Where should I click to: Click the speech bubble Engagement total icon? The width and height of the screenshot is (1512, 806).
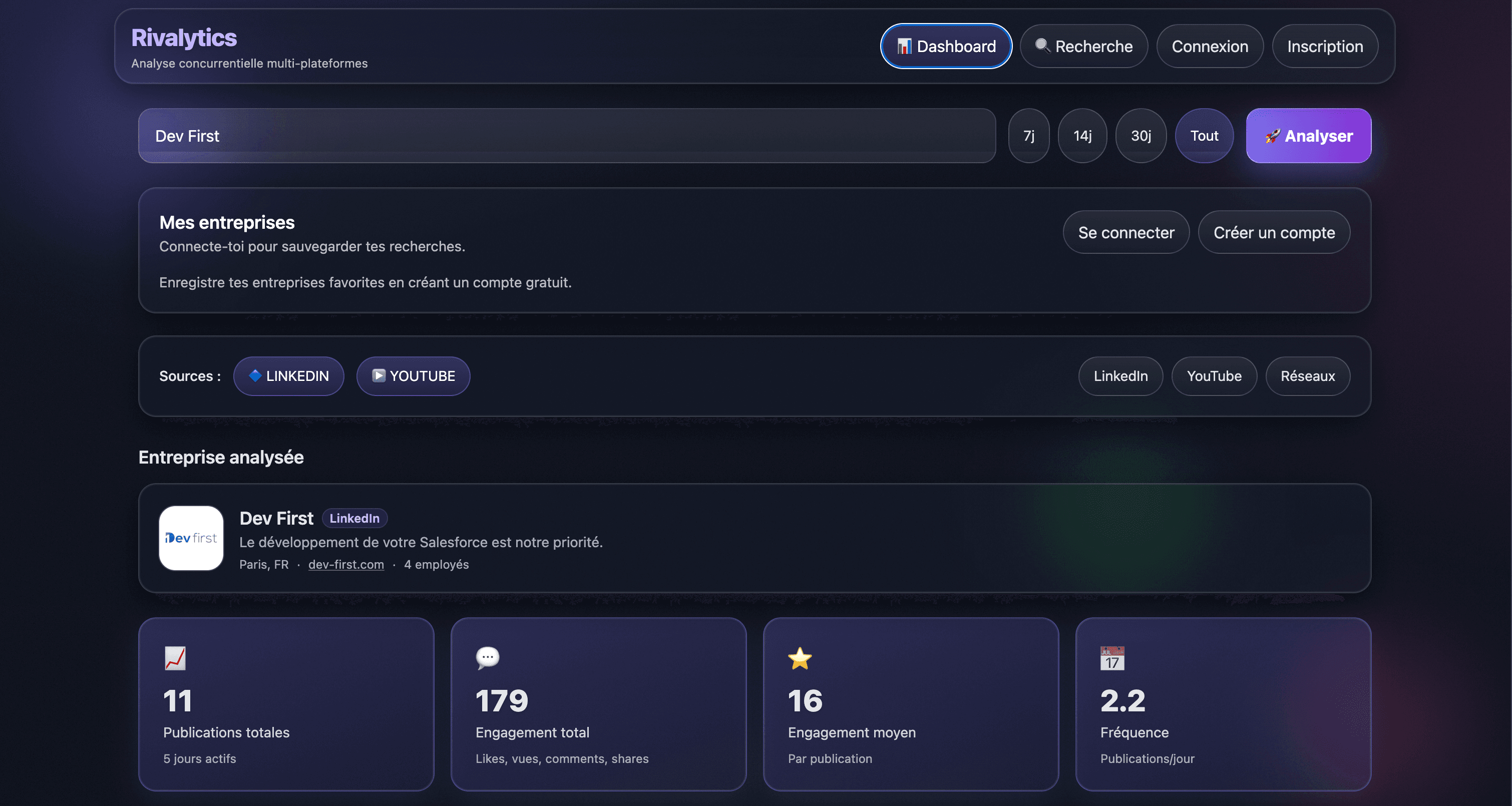pos(487,657)
